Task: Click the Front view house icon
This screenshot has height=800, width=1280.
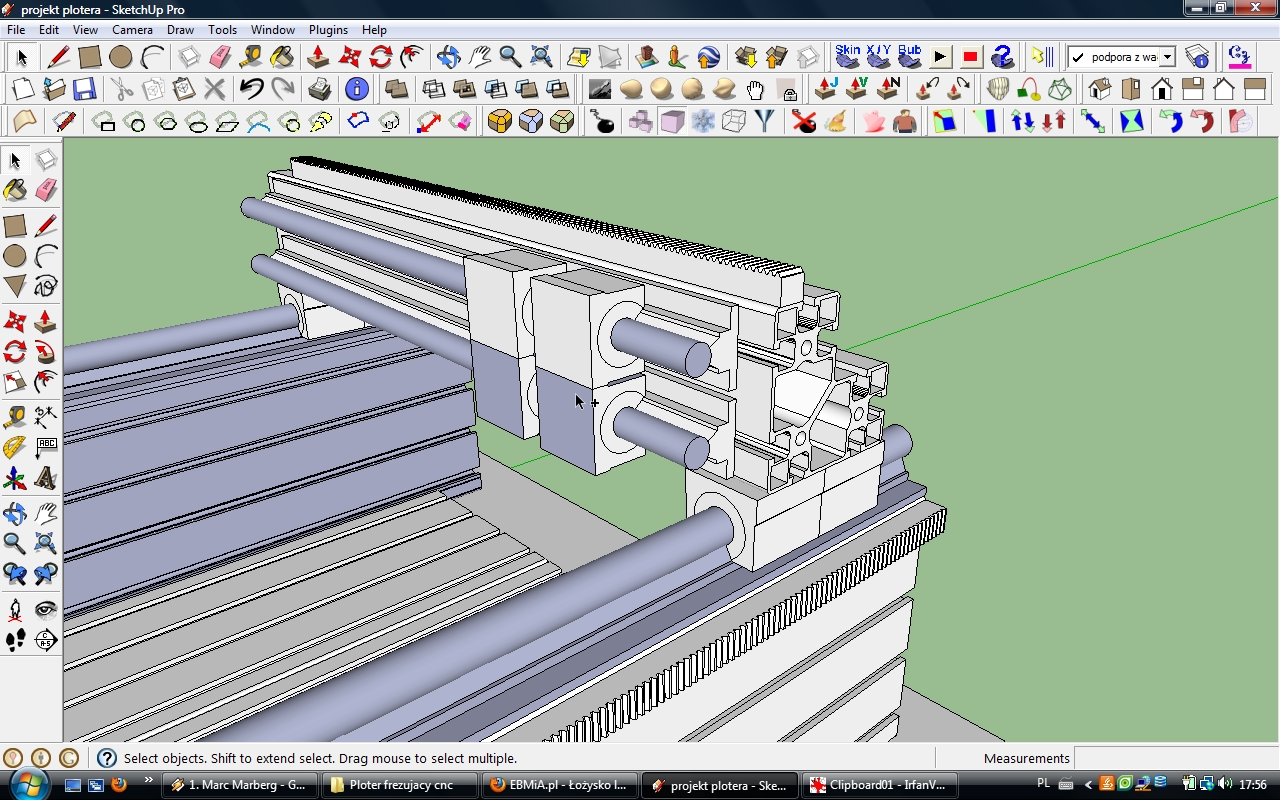Action: tap(1161, 90)
